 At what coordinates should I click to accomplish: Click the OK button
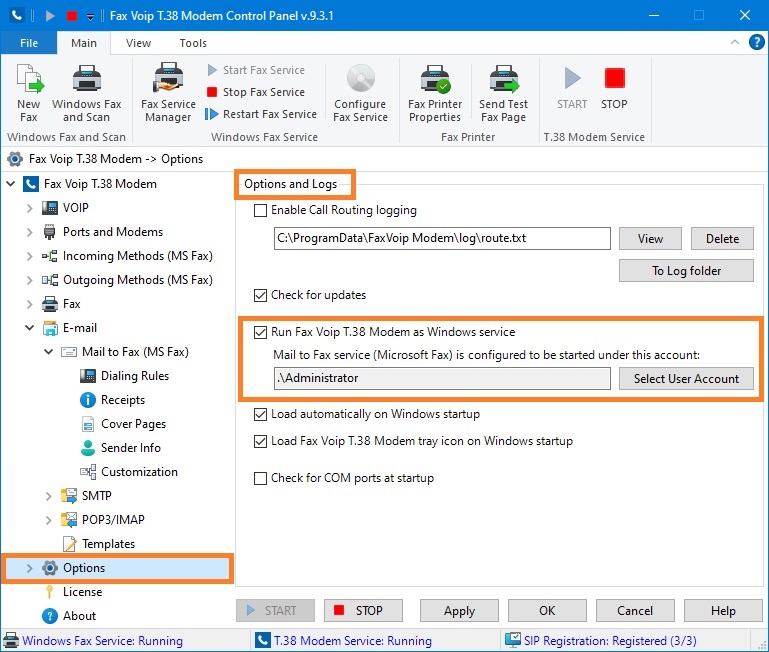pos(547,611)
